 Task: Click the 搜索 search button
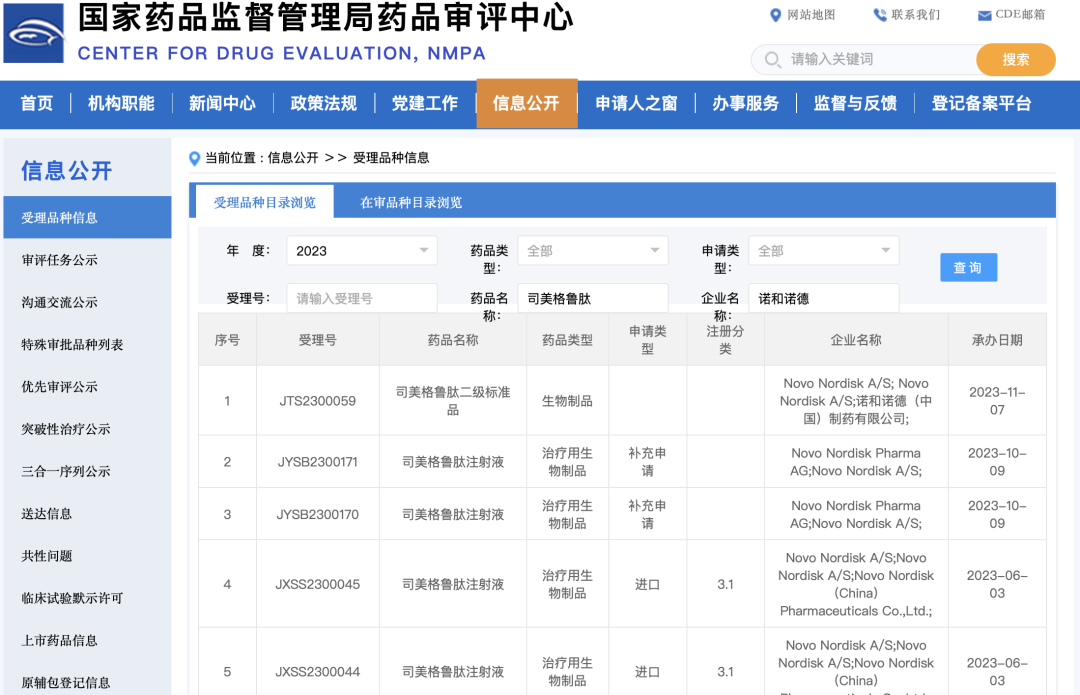tap(1015, 60)
